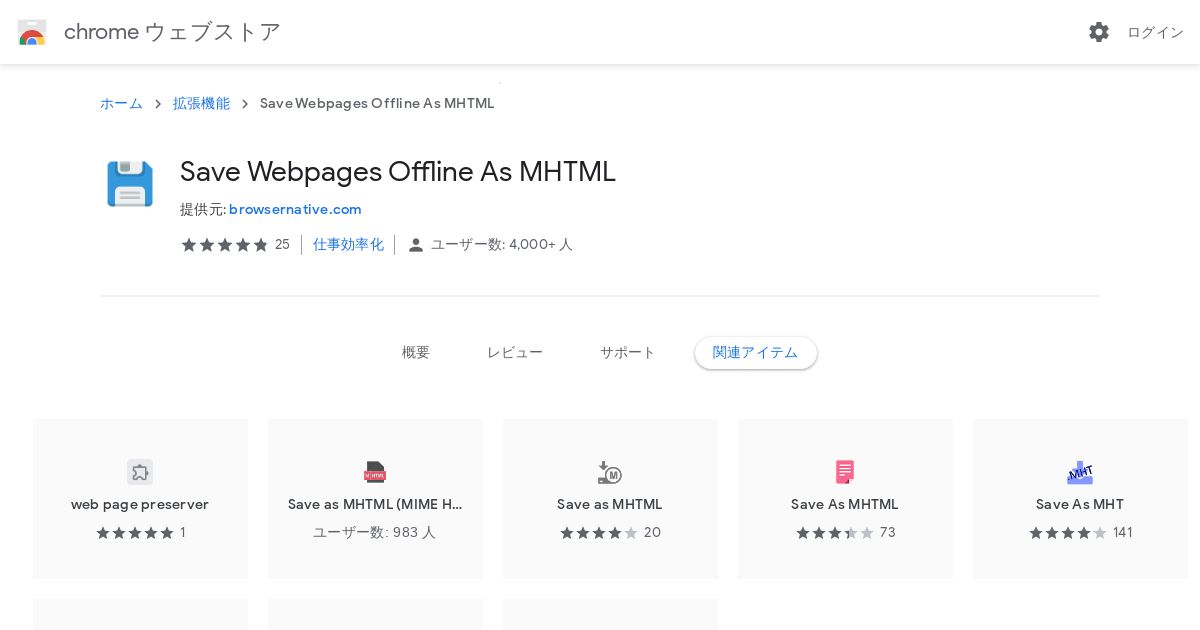Click the star rating with 73 reviews
Image resolution: width=1200 pixels, height=630 pixels.
pyautogui.click(x=835, y=533)
